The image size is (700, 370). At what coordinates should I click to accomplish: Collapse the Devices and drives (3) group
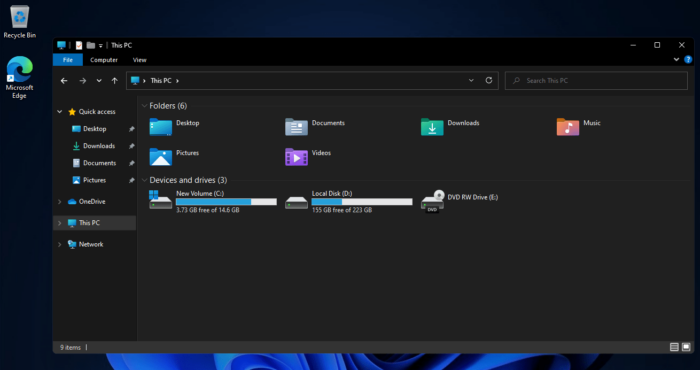point(144,180)
